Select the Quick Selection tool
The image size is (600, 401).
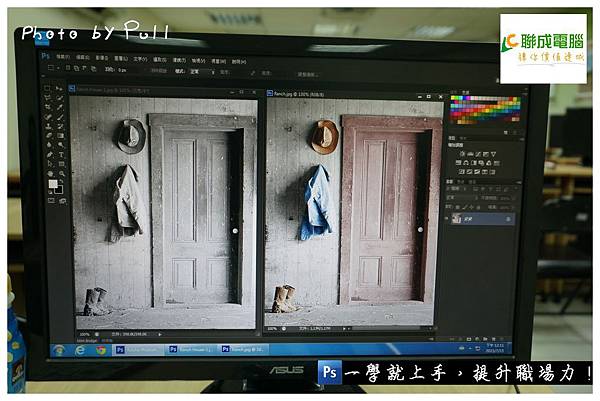pyautogui.click(x=60, y=98)
